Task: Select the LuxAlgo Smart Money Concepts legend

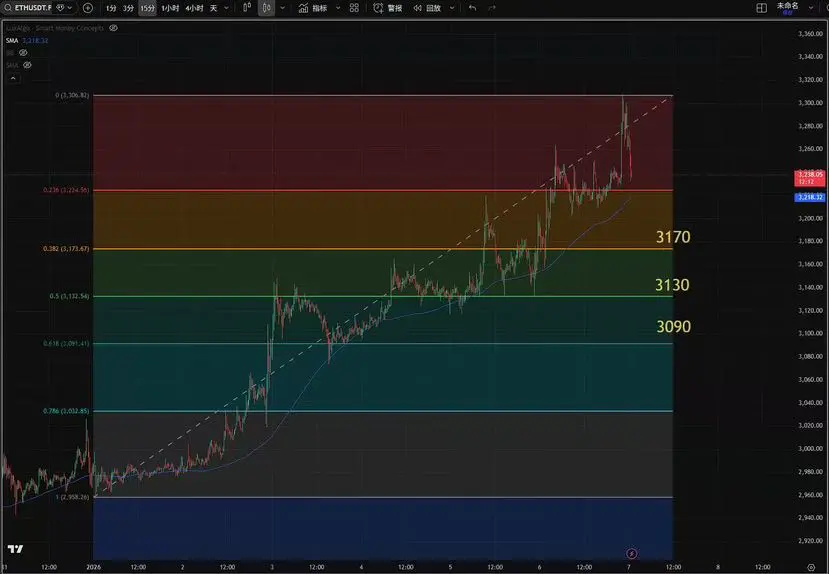Action: point(55,28)
